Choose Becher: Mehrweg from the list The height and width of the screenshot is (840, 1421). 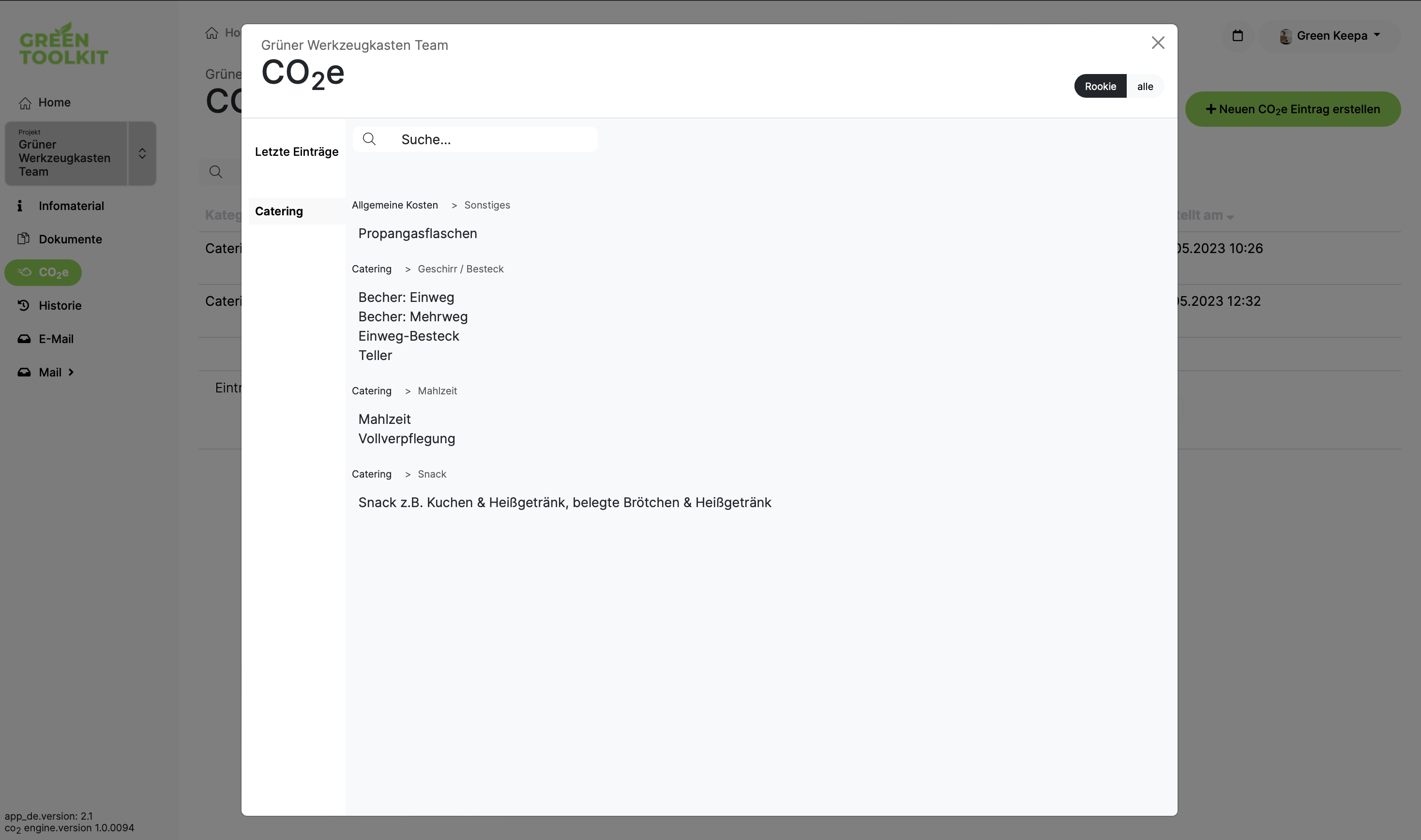[x=413, y=316]
